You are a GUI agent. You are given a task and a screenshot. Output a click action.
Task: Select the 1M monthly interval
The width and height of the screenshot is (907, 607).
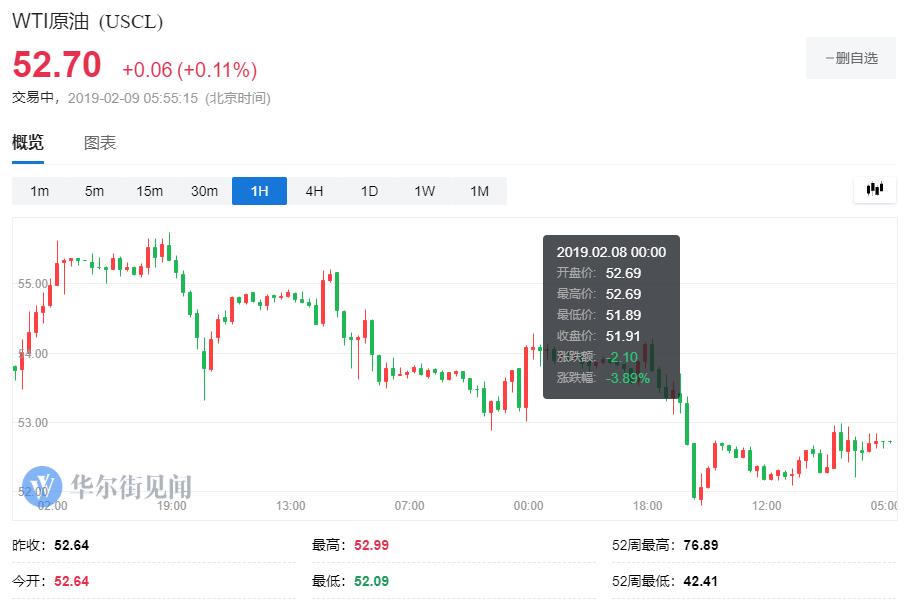tap(479, 191)
